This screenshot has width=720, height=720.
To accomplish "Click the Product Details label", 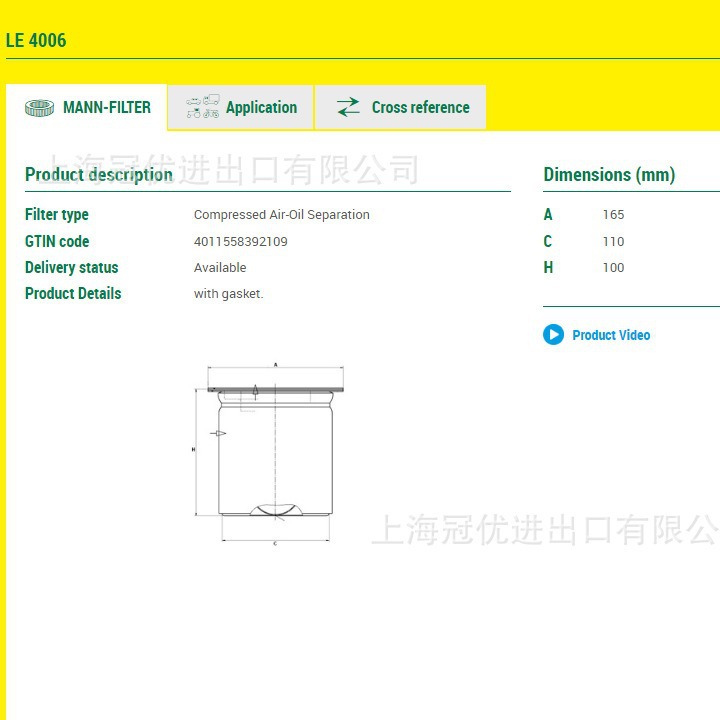I will tap(73, 293).
